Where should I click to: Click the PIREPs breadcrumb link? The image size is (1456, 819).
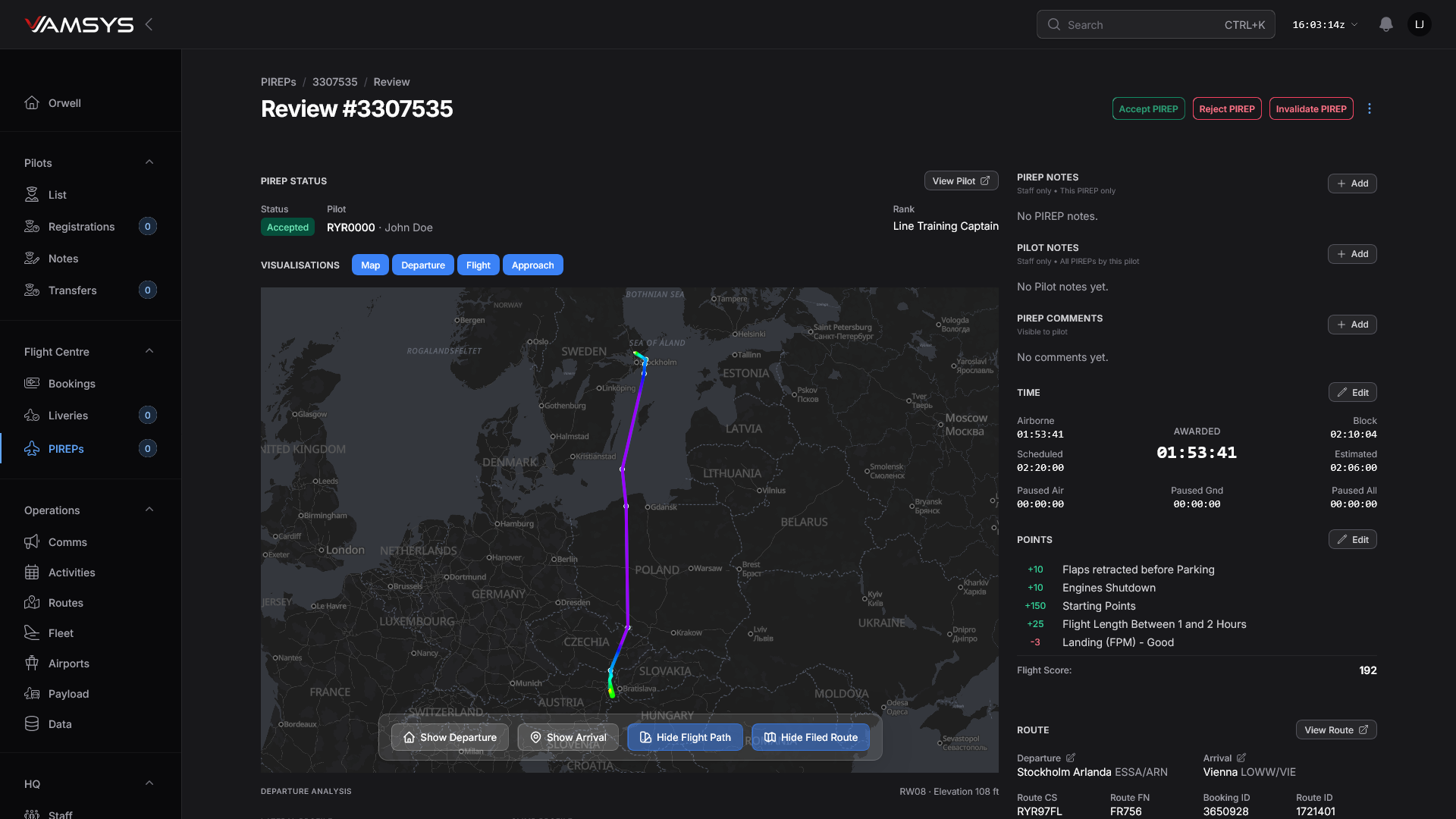pos(278,82)
